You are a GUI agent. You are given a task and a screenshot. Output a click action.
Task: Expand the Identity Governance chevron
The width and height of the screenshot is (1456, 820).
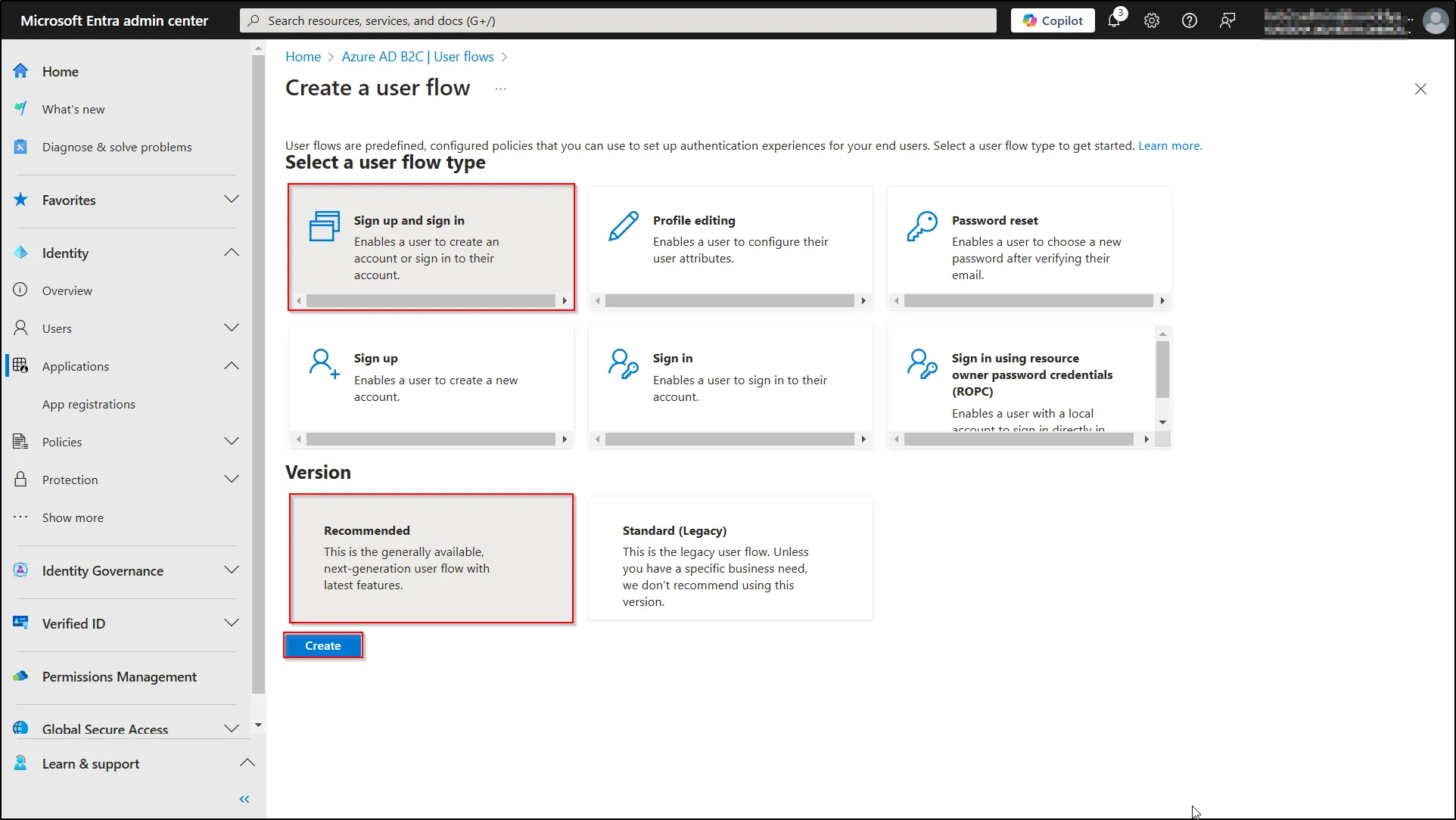[x=232, y=570]
